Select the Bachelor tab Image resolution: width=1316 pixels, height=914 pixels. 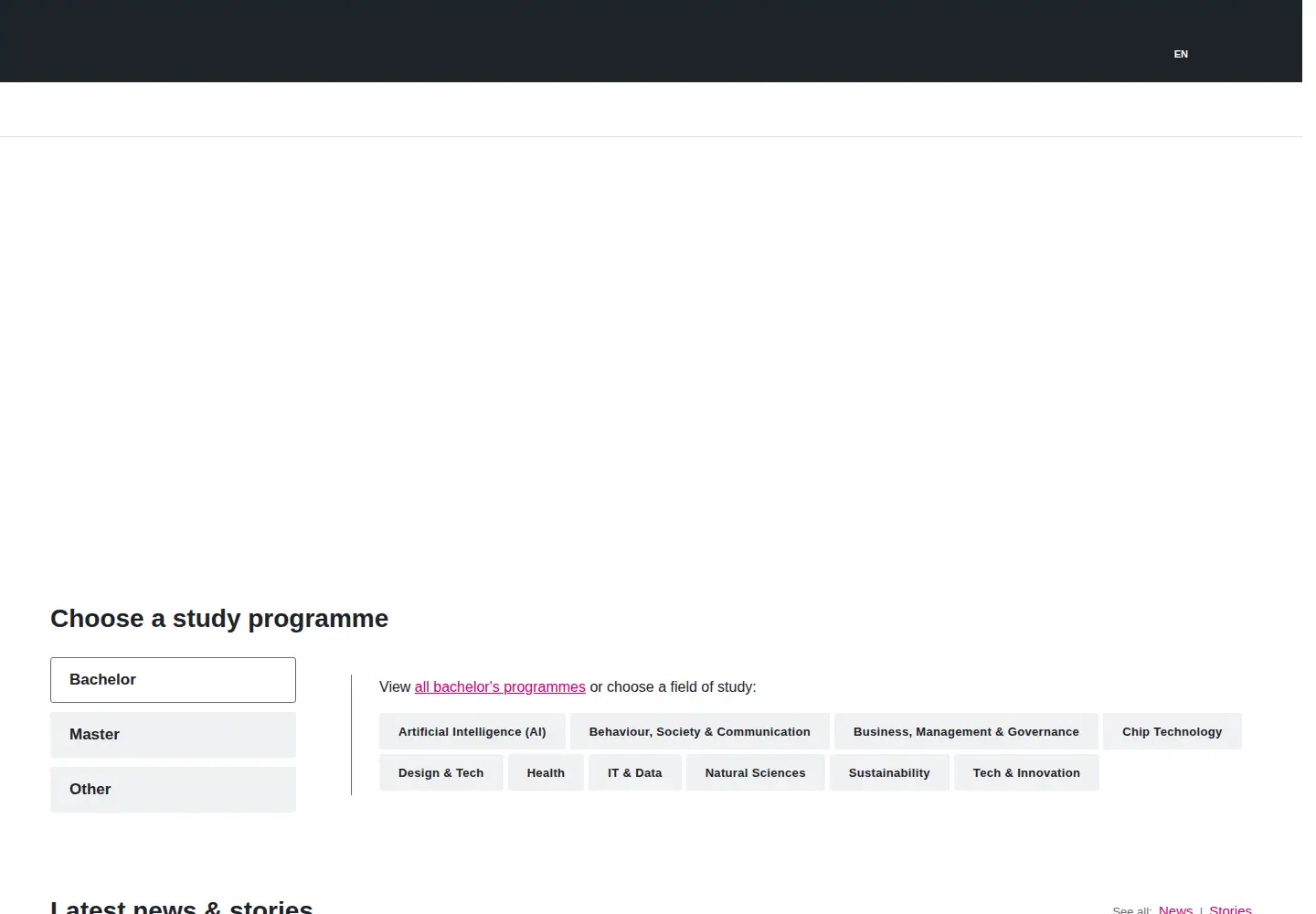(x=173, y=680)
